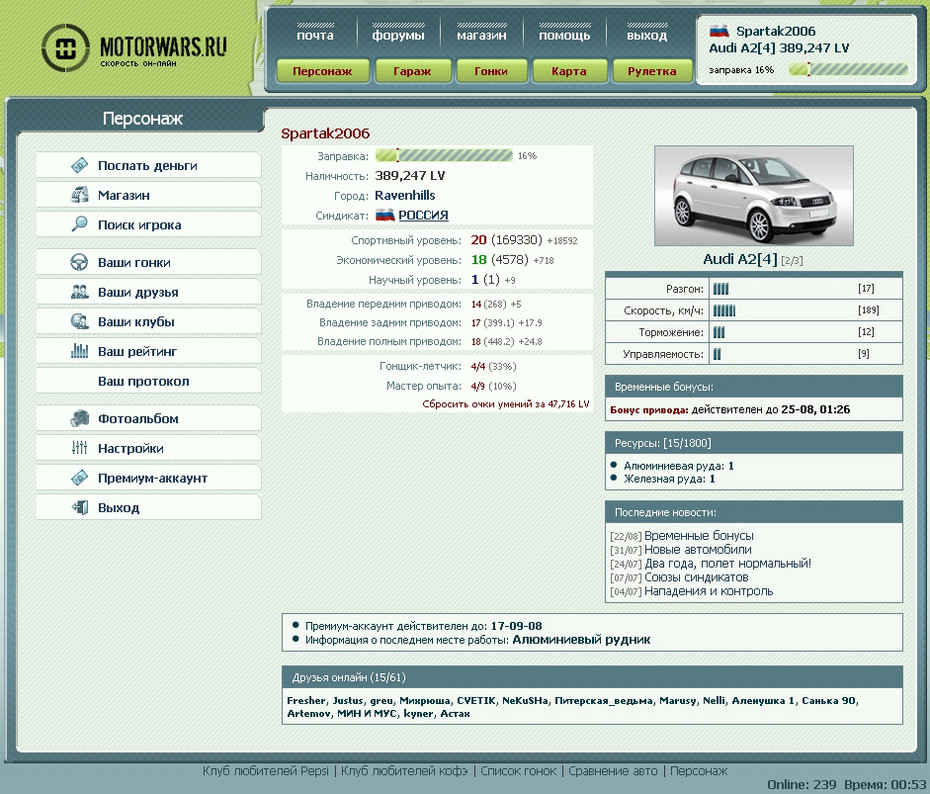Click выход in the top menu
The image size is (930, 794).
646,35
